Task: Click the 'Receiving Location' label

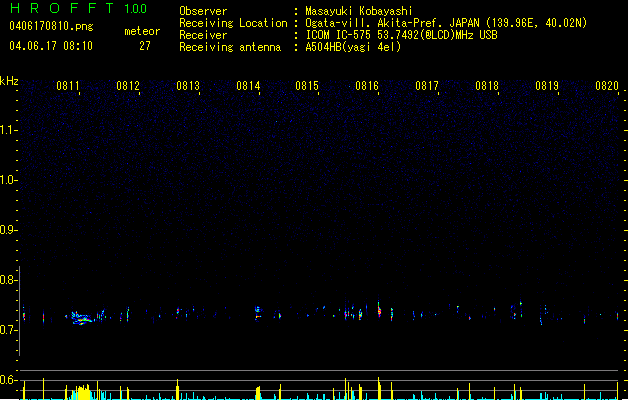Action: [233, 23]
